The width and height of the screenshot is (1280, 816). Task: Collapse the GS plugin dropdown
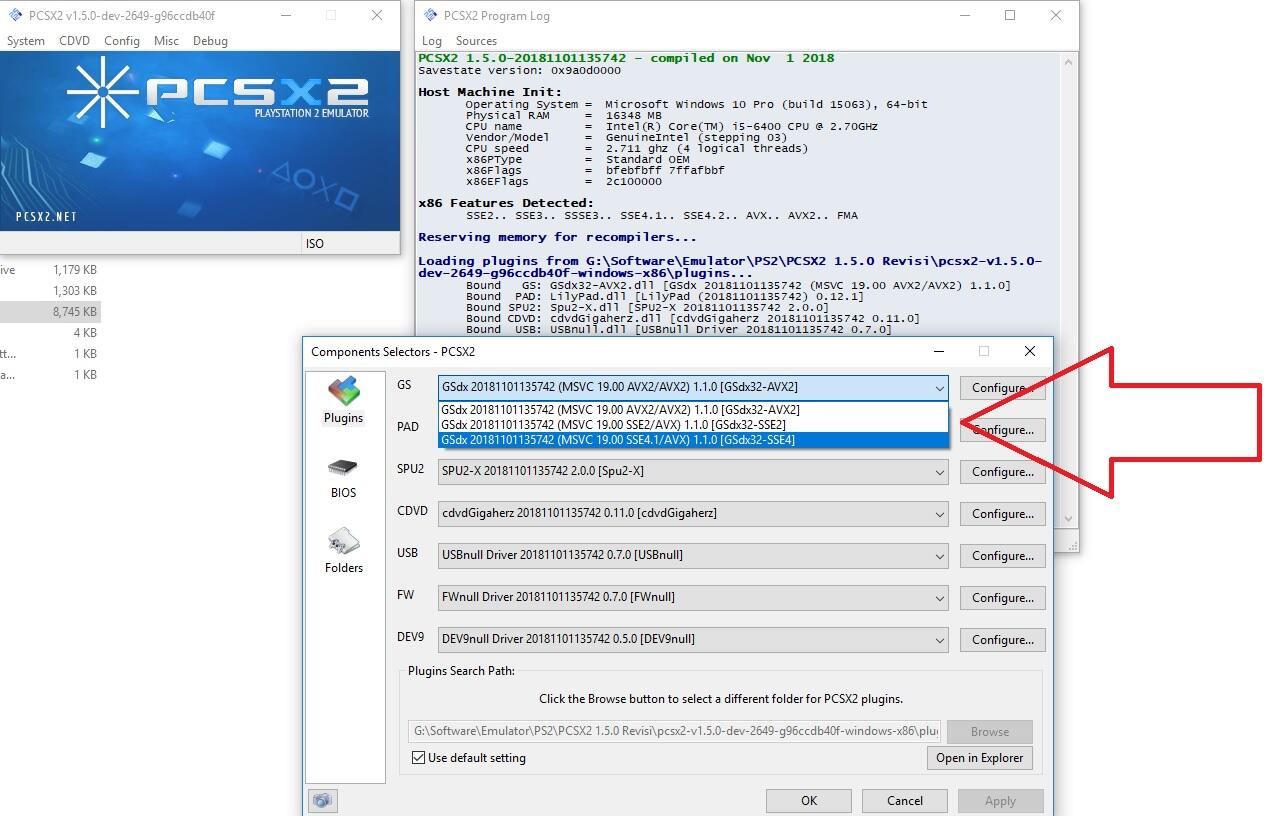click(939, 388)
